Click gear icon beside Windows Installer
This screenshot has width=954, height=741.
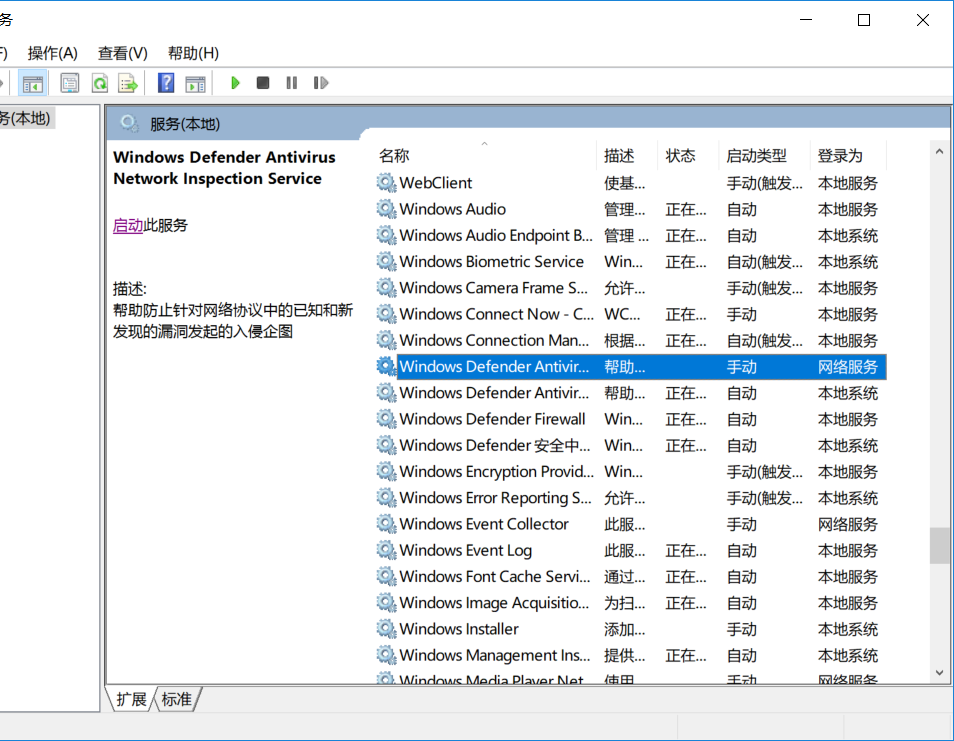386,628
